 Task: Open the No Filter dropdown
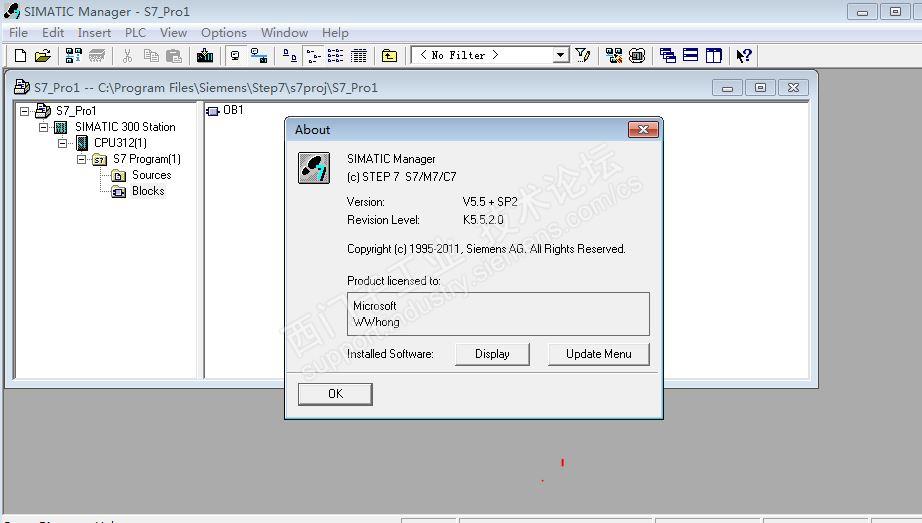(561, 55)
